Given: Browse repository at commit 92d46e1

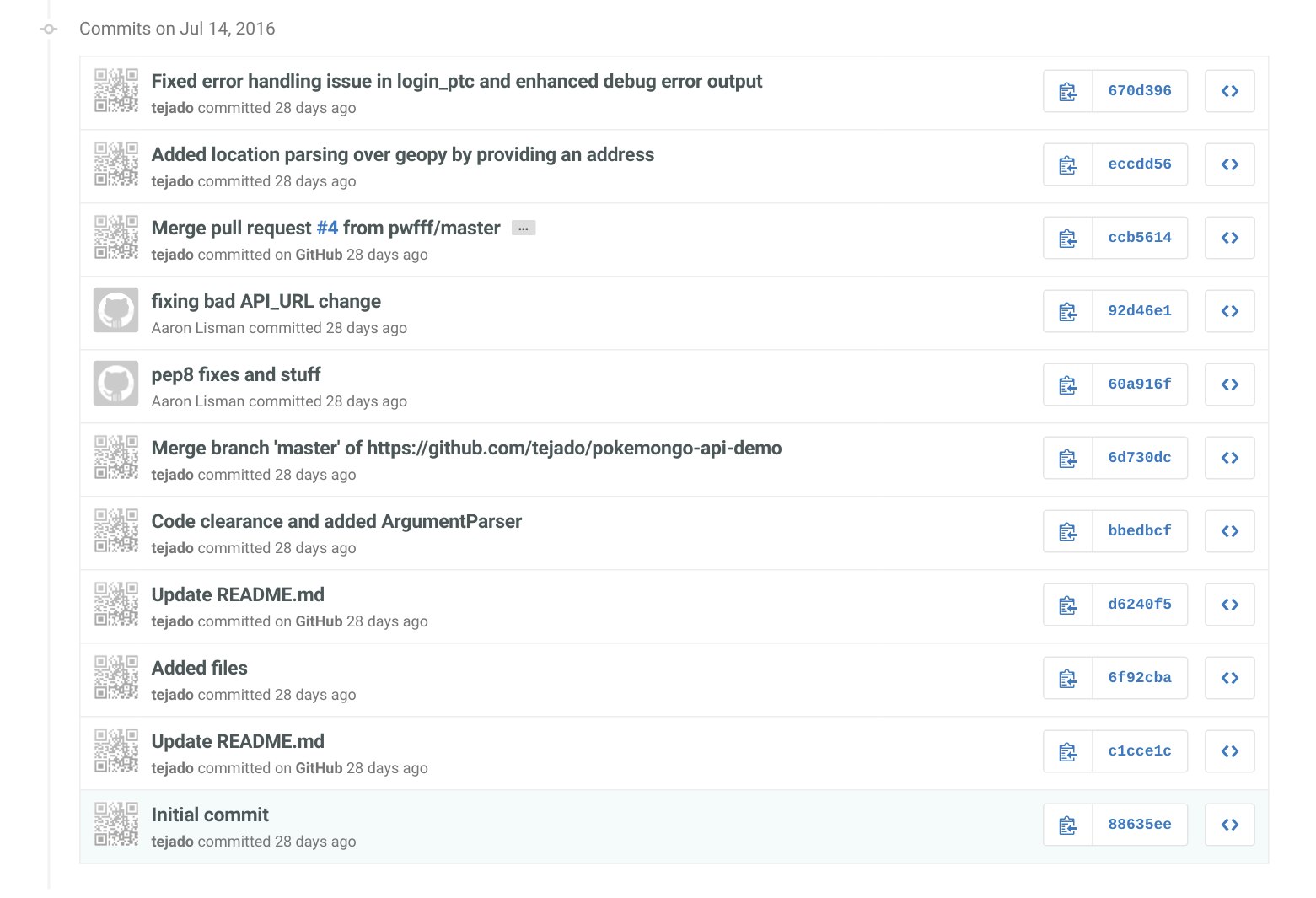Looking at the screenshot, I should [1229, 311].
